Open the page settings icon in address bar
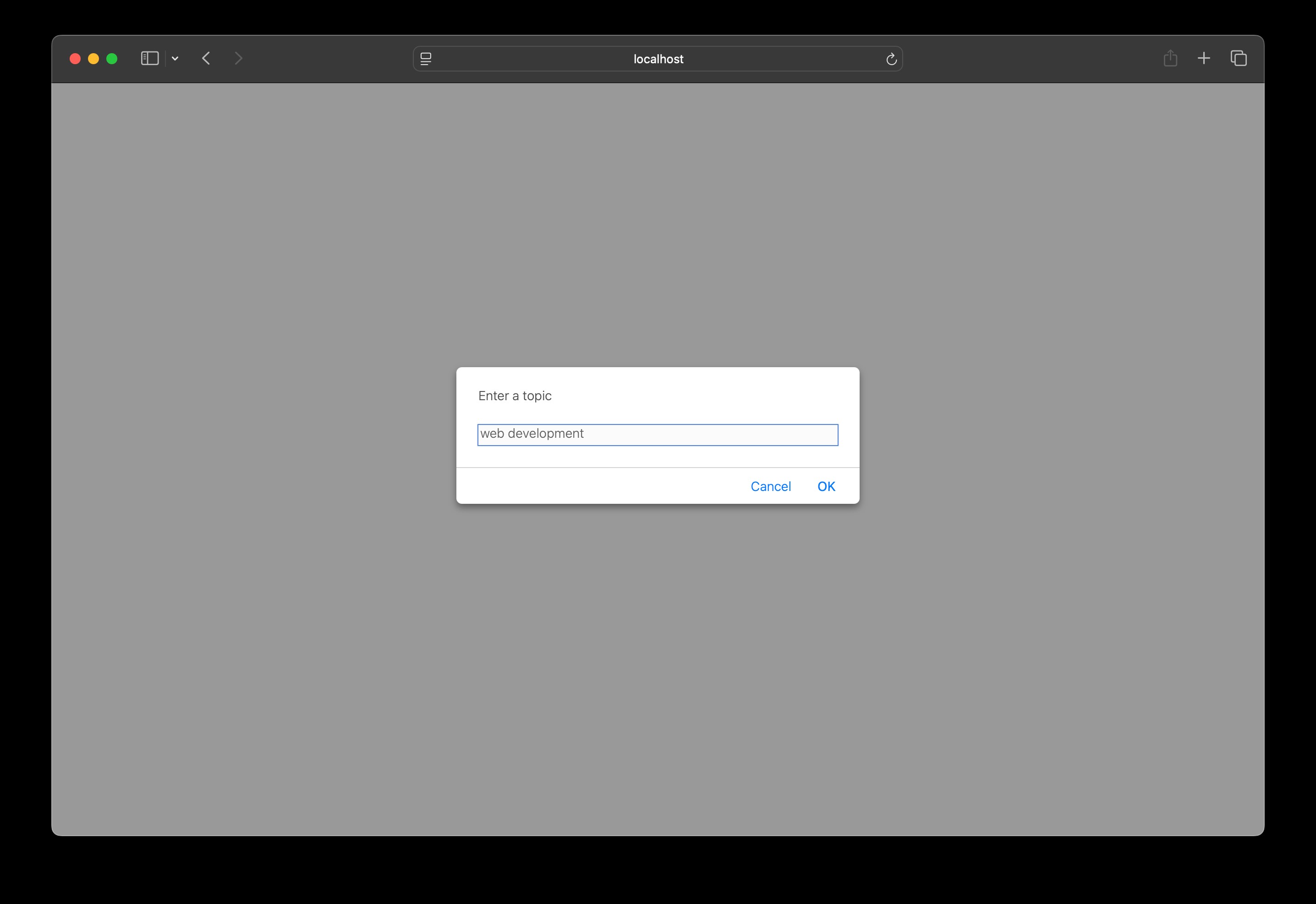 tap(426, 59)
